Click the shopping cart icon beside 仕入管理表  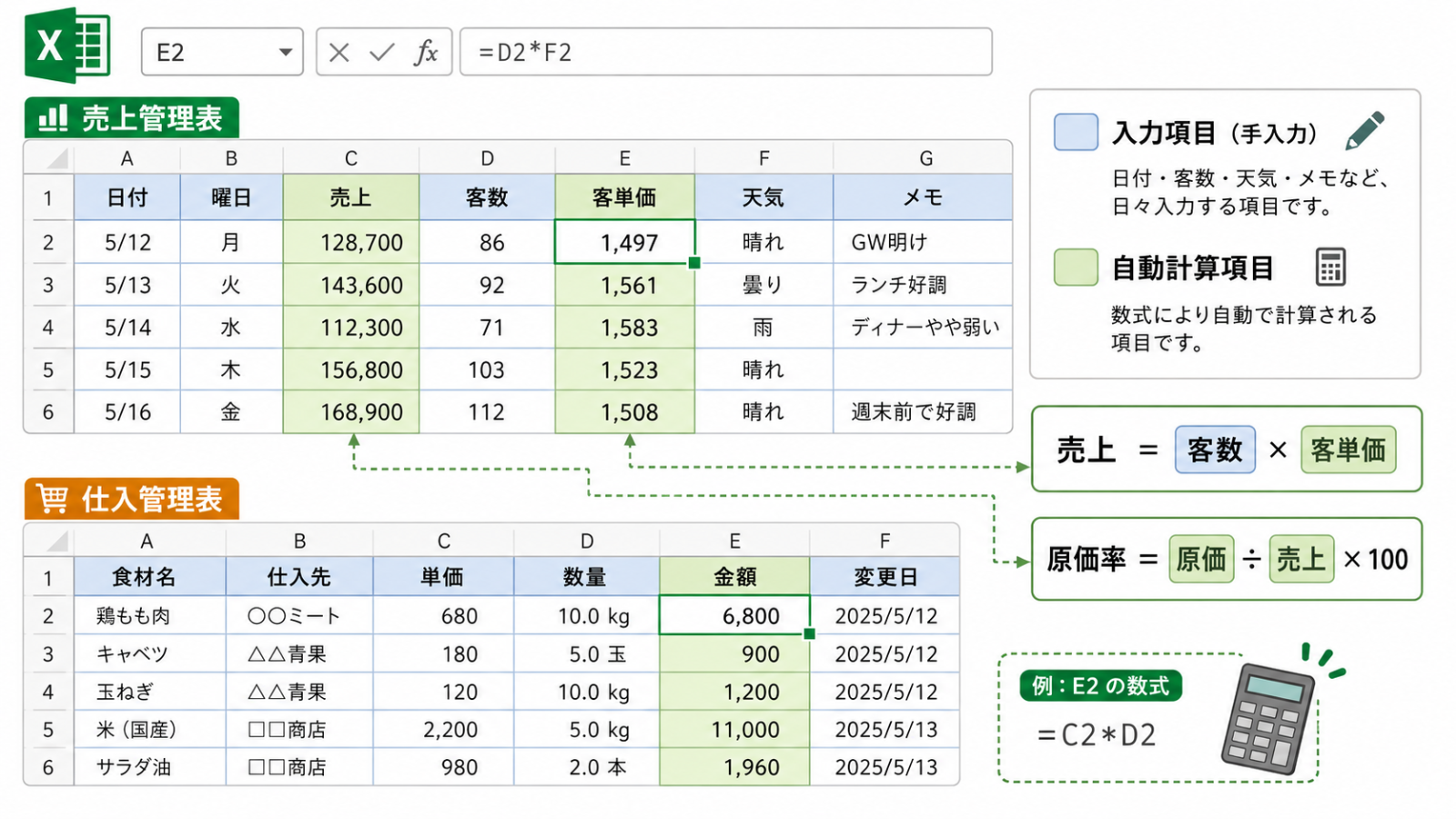point(53,499)
